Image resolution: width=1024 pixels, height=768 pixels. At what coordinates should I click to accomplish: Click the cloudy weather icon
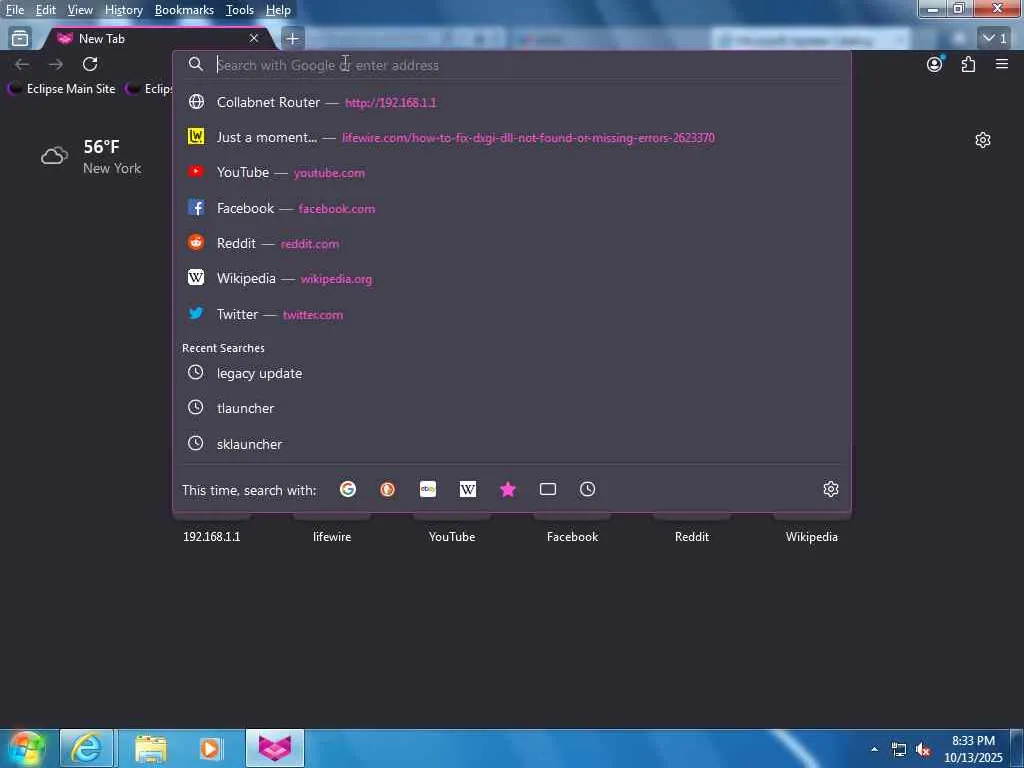point(54,155)
